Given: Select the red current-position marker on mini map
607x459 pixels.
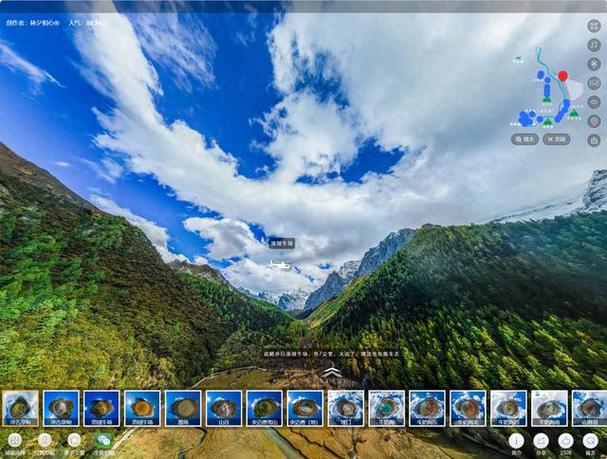Looking at the screenshot, I should [563, 75].
